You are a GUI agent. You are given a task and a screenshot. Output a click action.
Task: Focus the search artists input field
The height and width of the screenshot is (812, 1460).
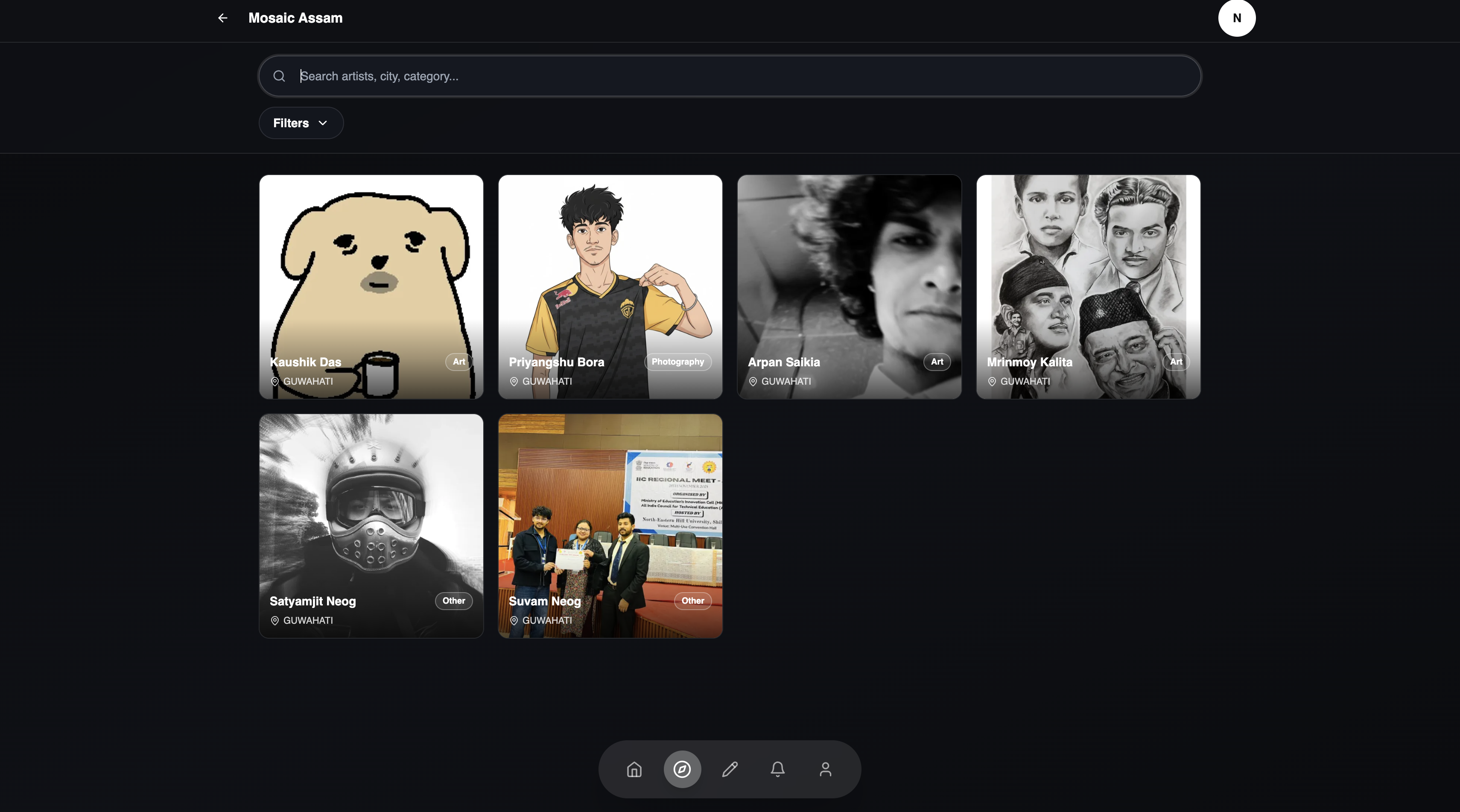737,76
